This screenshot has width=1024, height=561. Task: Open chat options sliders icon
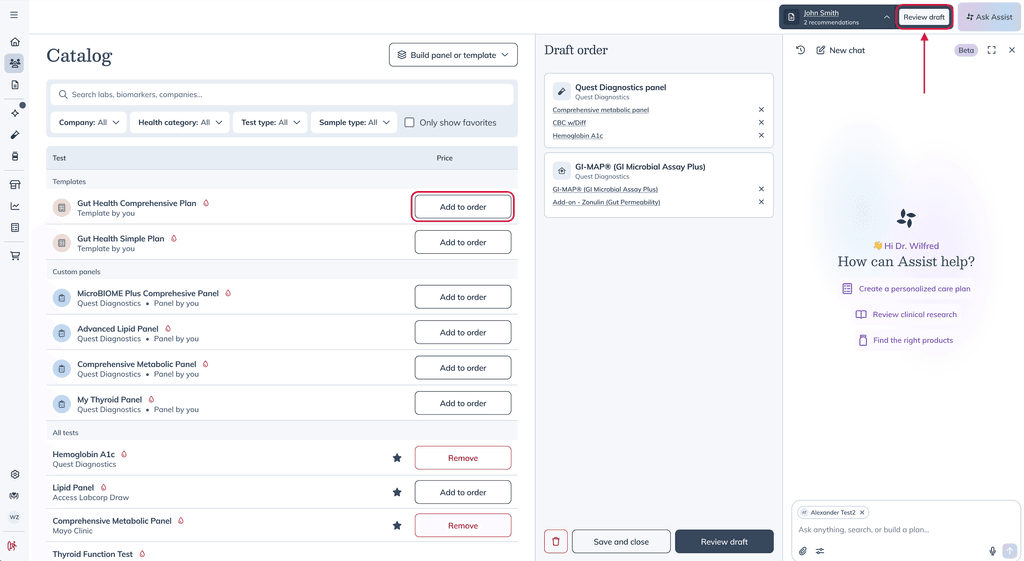pos(820,551)
